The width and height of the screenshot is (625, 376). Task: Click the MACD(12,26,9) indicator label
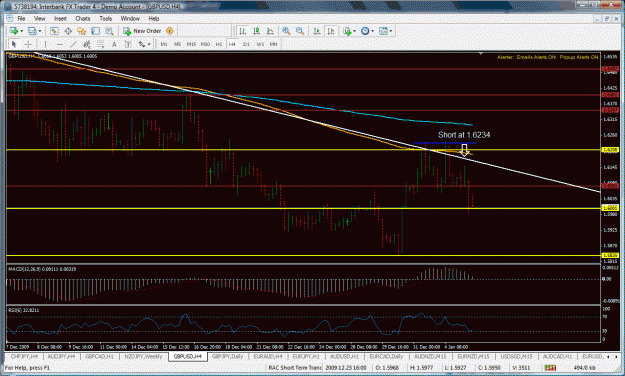[42, 269]
